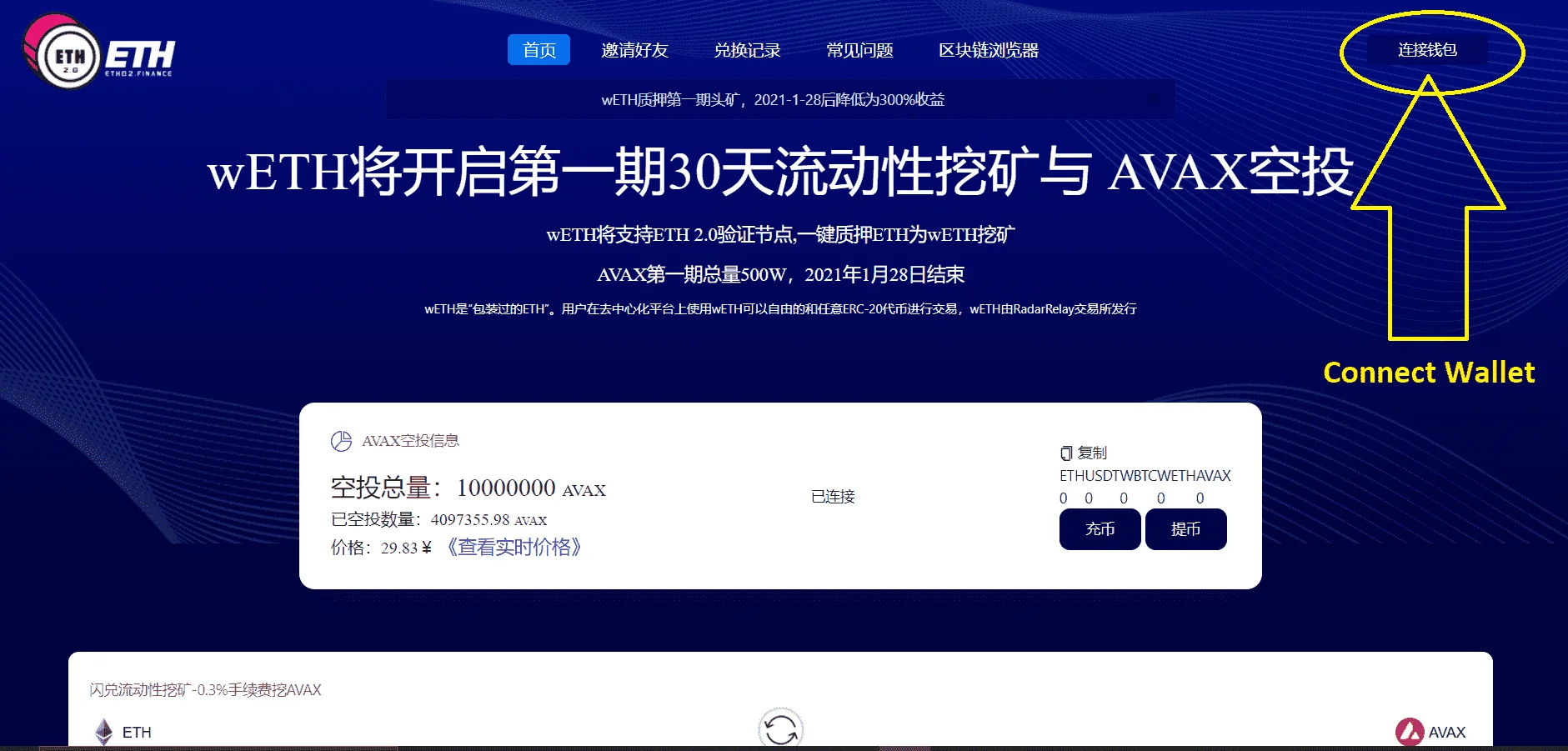Viewport: 1568px width, 751px height.
Task: Dismiss the announcement banner with its X
Action: click(x=1154, y=99)
